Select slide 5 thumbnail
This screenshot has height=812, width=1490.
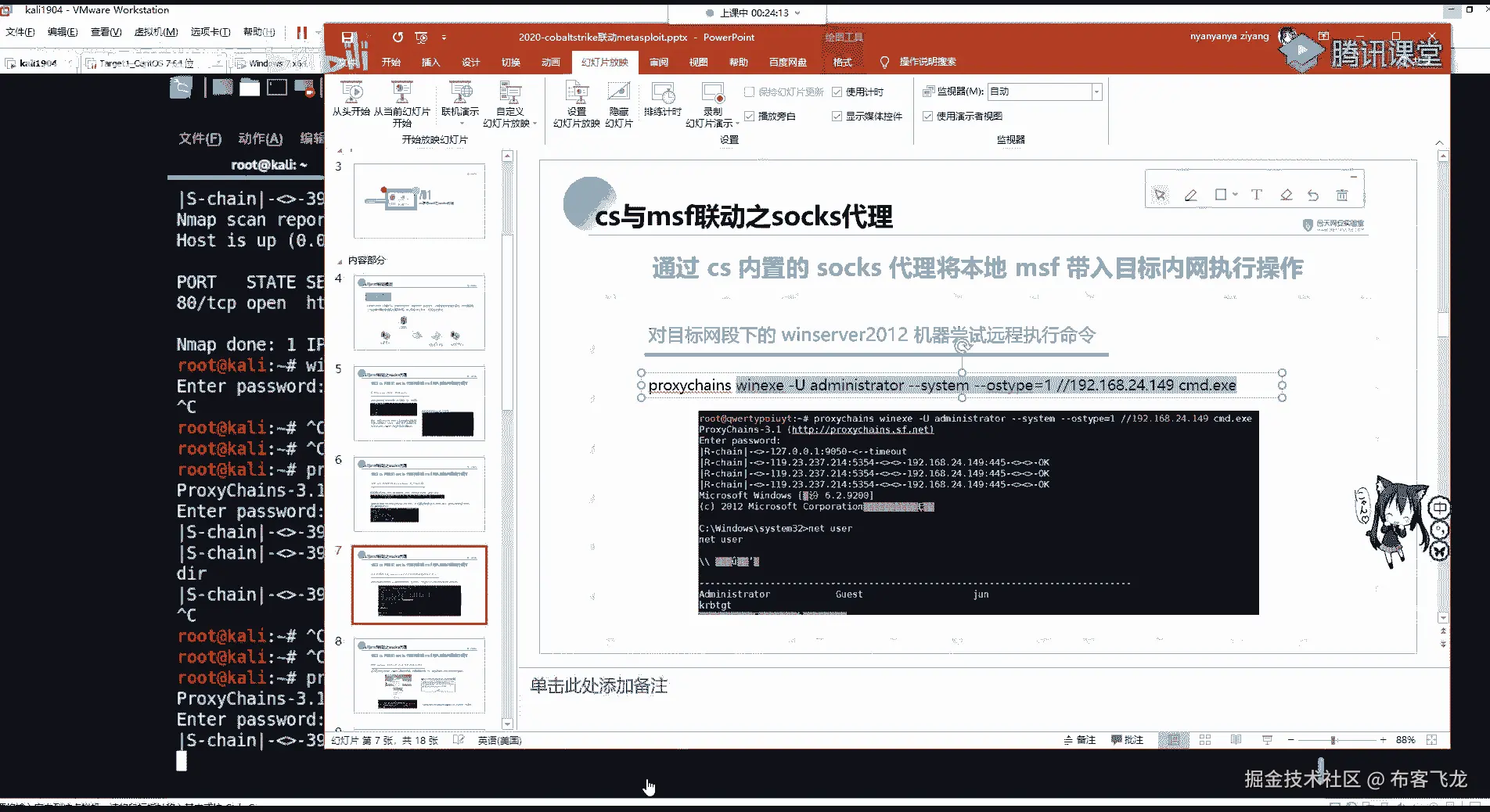click(419, 404)
